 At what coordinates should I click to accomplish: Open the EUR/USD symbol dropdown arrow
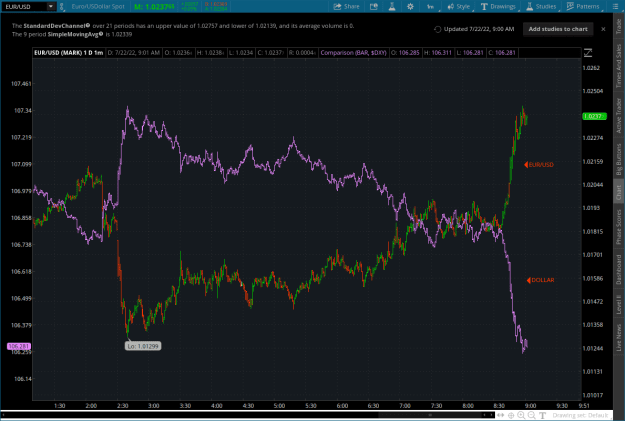pyautogui.click(x=51, y=6)
